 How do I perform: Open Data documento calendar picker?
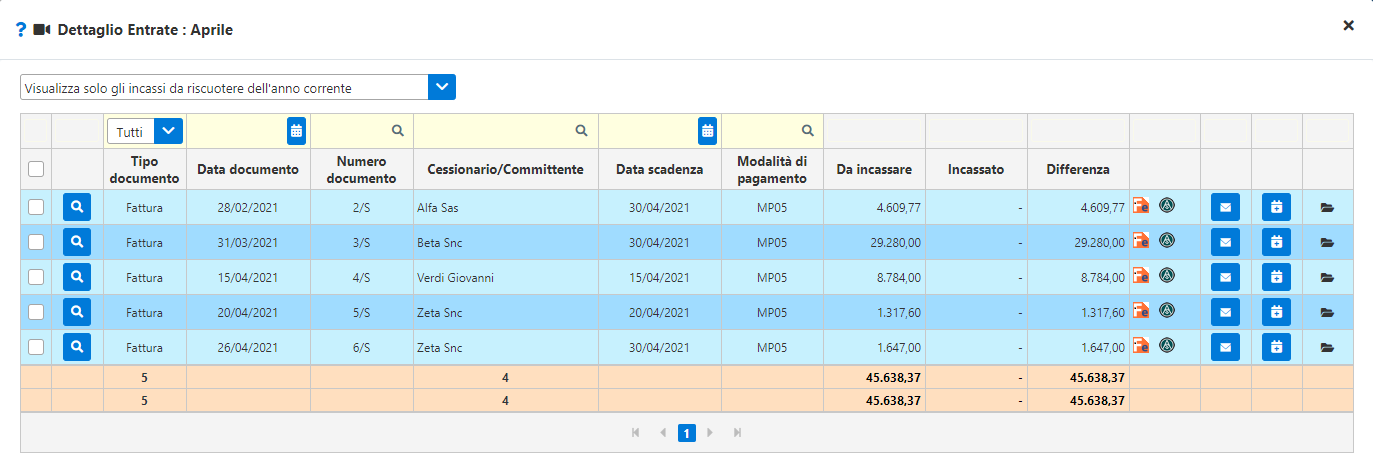[296, 130]
